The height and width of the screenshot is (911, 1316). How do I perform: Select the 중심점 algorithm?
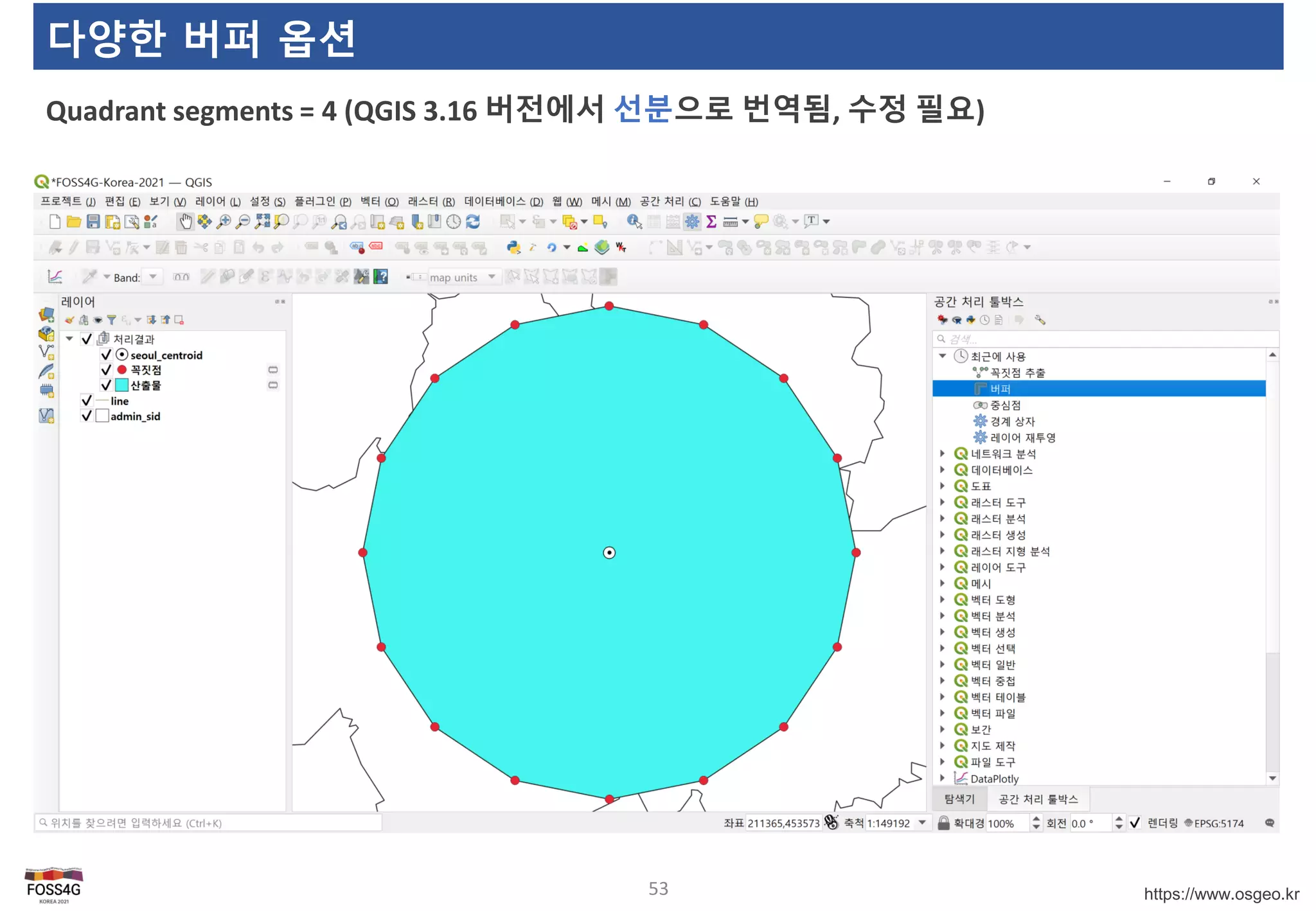[1005, 405]
